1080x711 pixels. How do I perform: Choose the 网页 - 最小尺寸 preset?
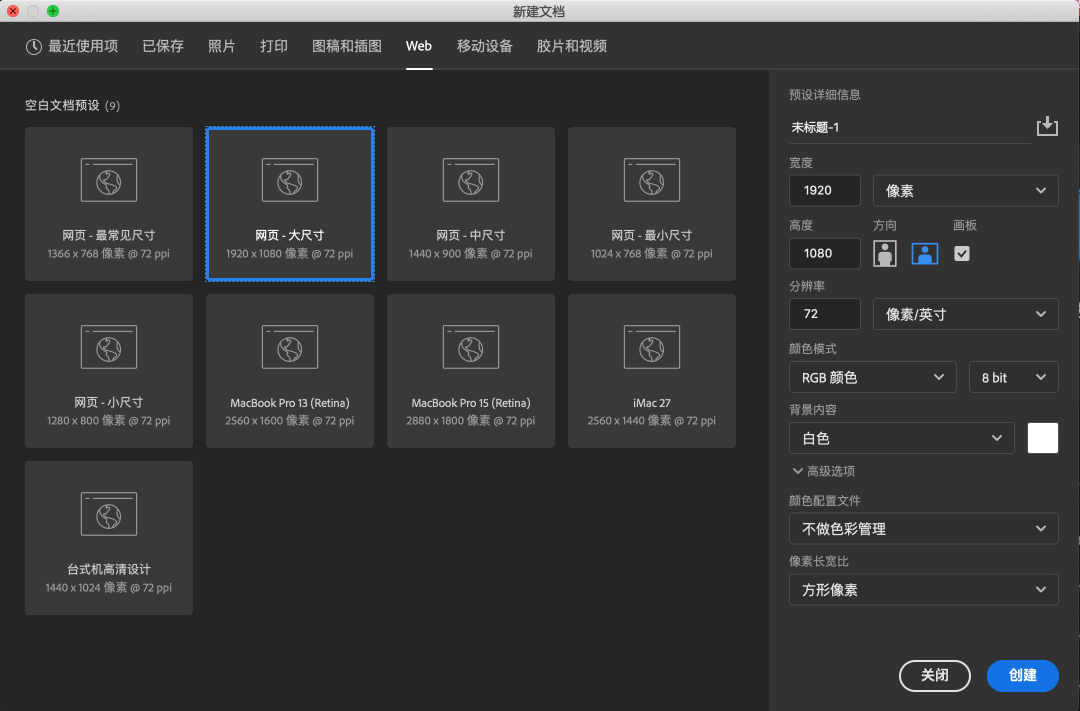click(651, 203)
